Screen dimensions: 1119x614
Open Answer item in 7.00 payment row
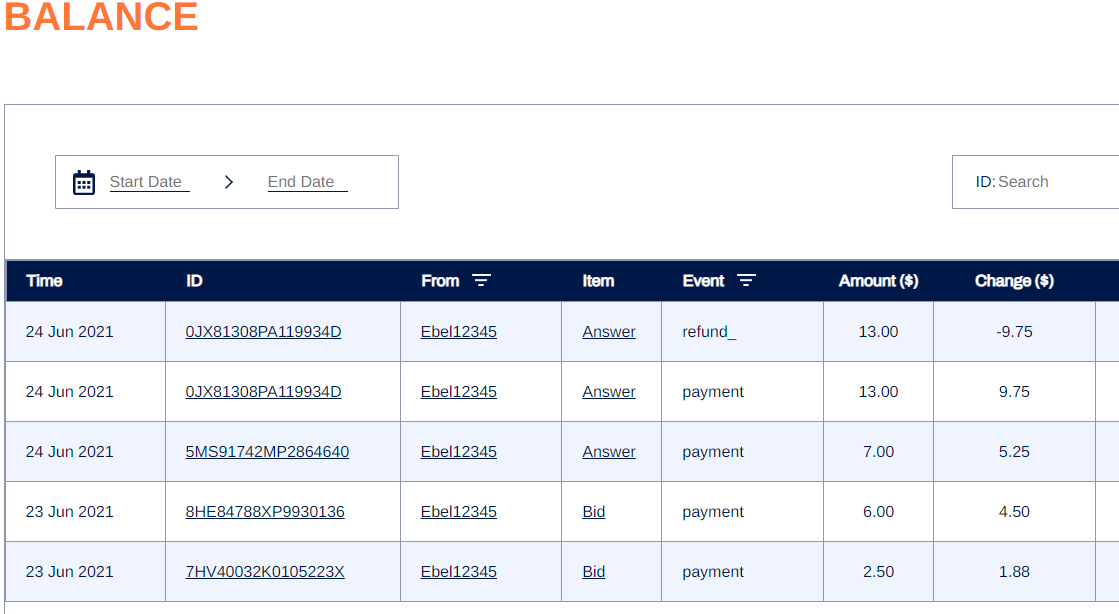[609, 452]
